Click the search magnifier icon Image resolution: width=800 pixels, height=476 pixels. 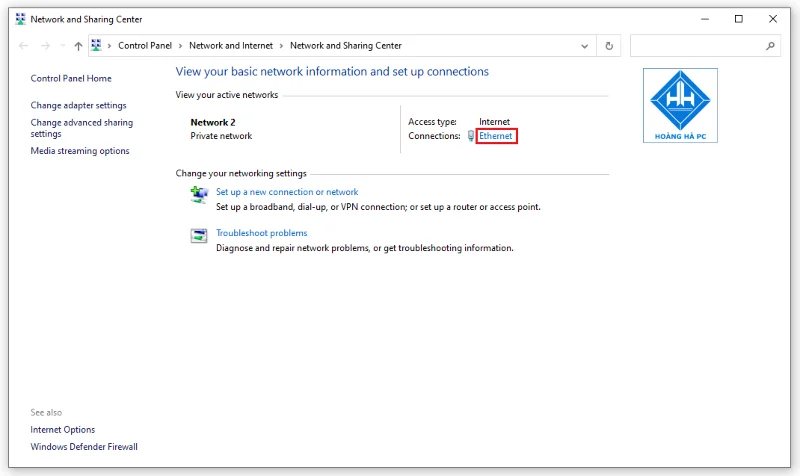[x=770, y=46]
